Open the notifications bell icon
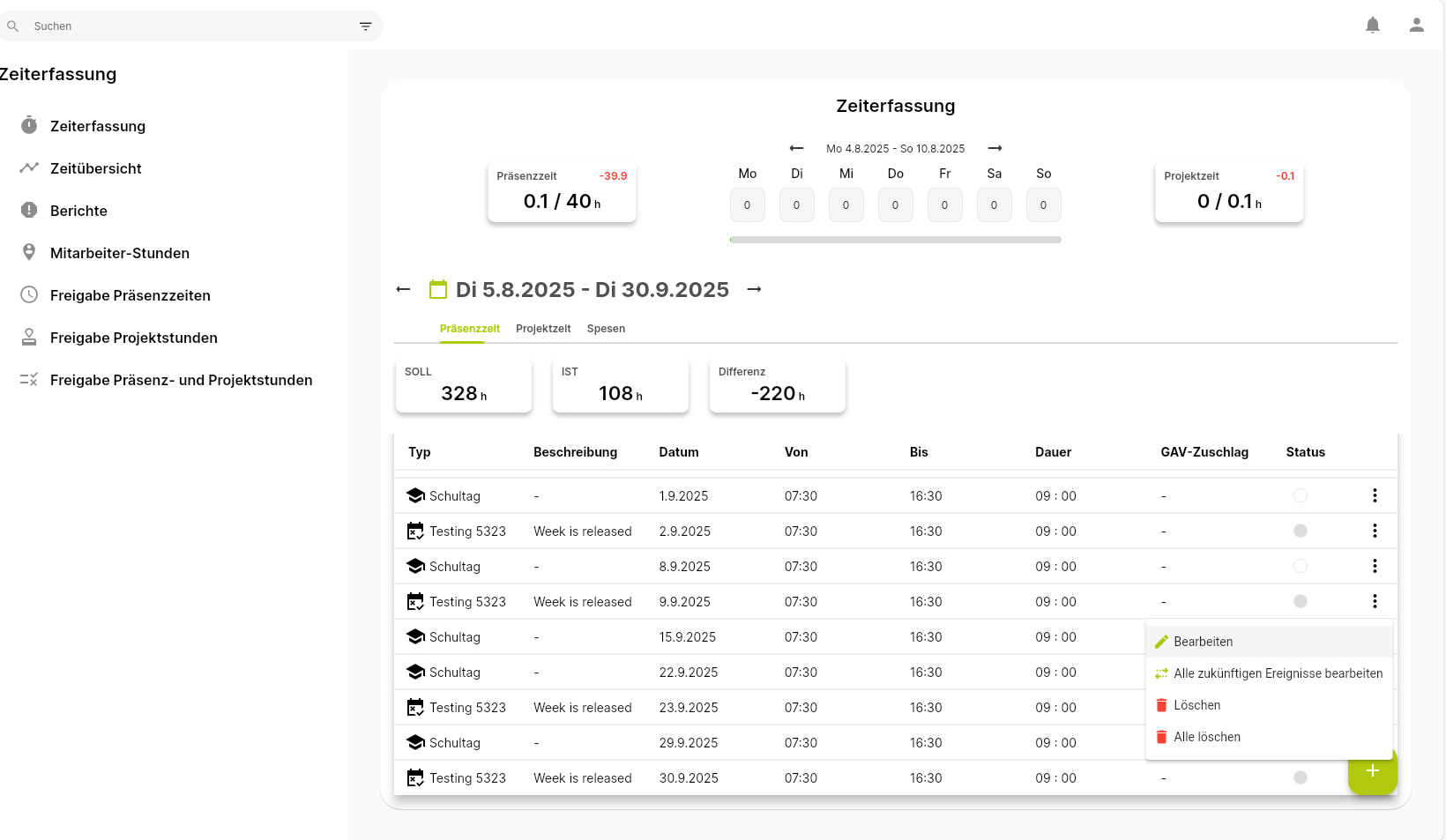This screenshot has width=1446, height=840. pos(1373,26)
